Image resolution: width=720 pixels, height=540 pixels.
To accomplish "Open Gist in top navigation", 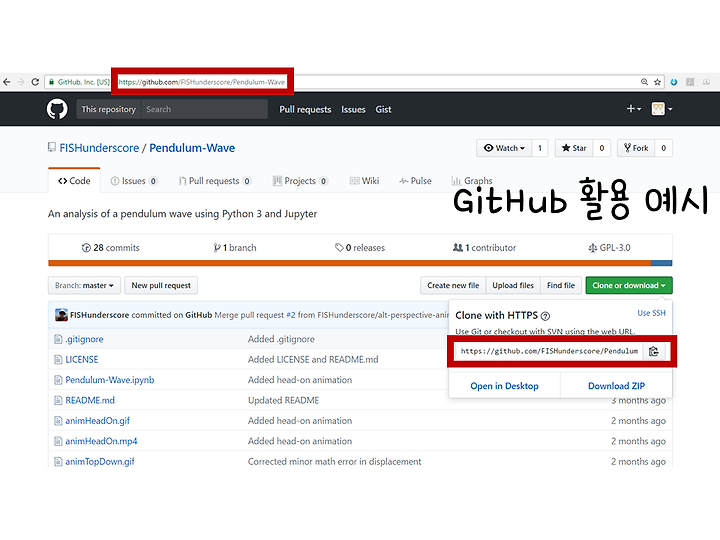I will coord(383,109).
